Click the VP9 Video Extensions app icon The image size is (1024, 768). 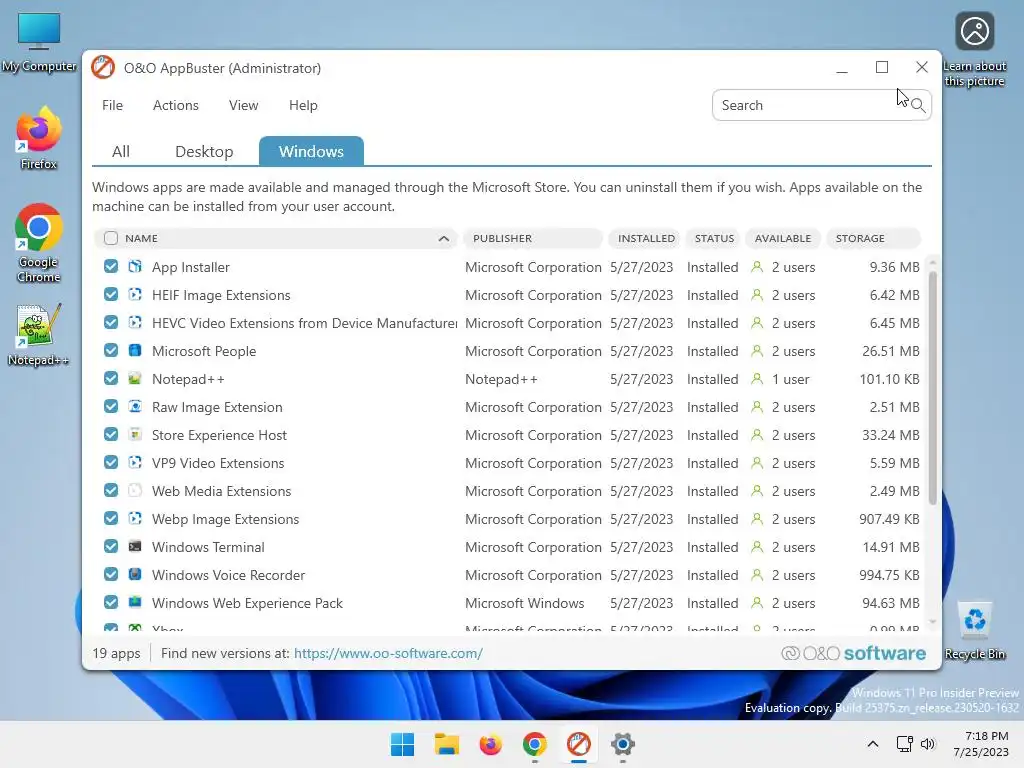pyautogui.click(x=135, y=462)
